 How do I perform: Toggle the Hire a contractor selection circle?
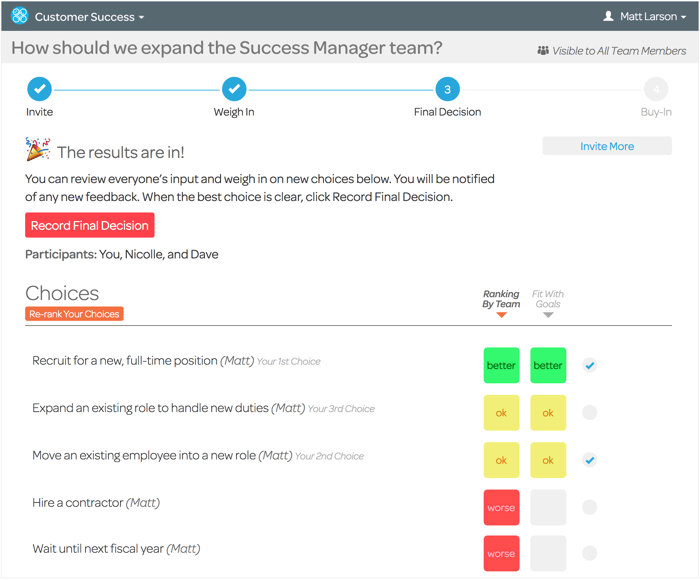(590, 507)
